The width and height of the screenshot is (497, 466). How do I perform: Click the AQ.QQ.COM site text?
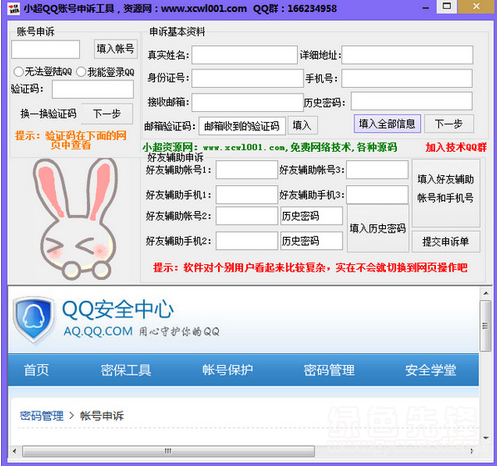tap(98, 331)
